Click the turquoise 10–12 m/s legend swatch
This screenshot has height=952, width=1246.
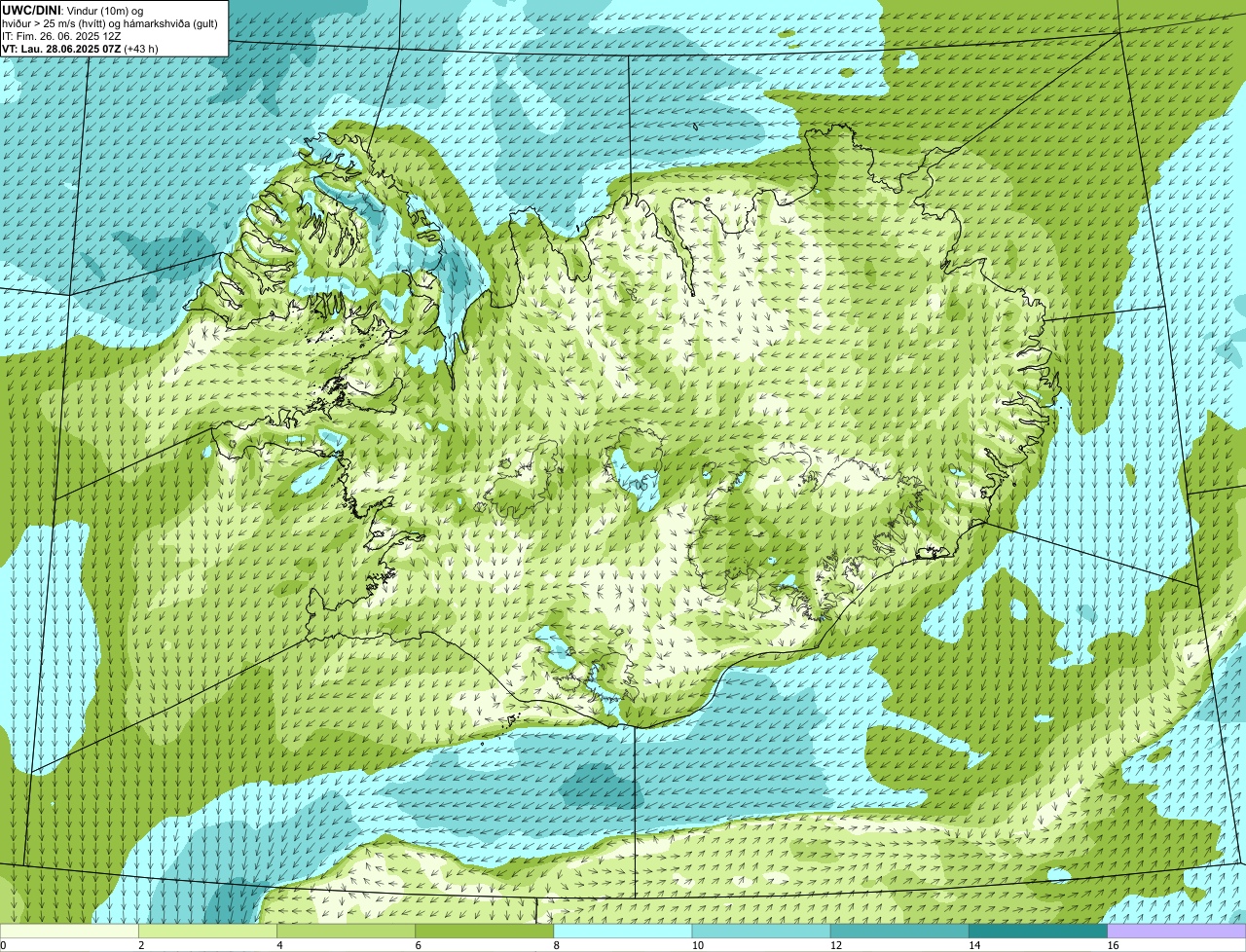pyautogui.click(x=761, y=932)
